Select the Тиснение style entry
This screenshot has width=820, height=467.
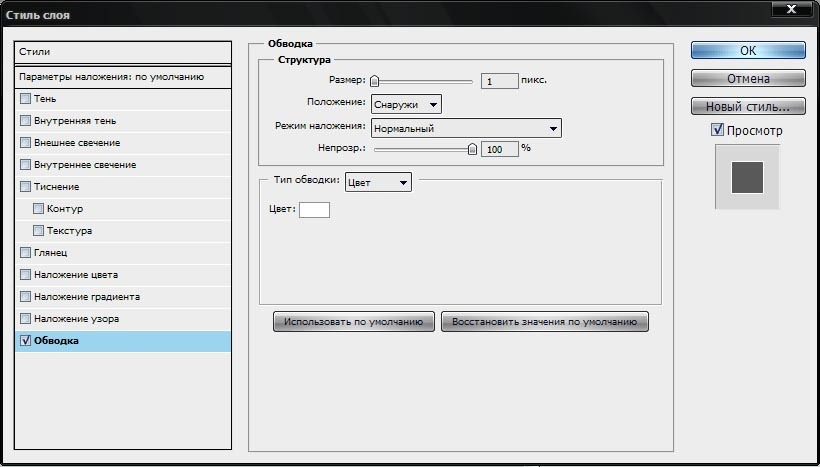coord(56,187)
